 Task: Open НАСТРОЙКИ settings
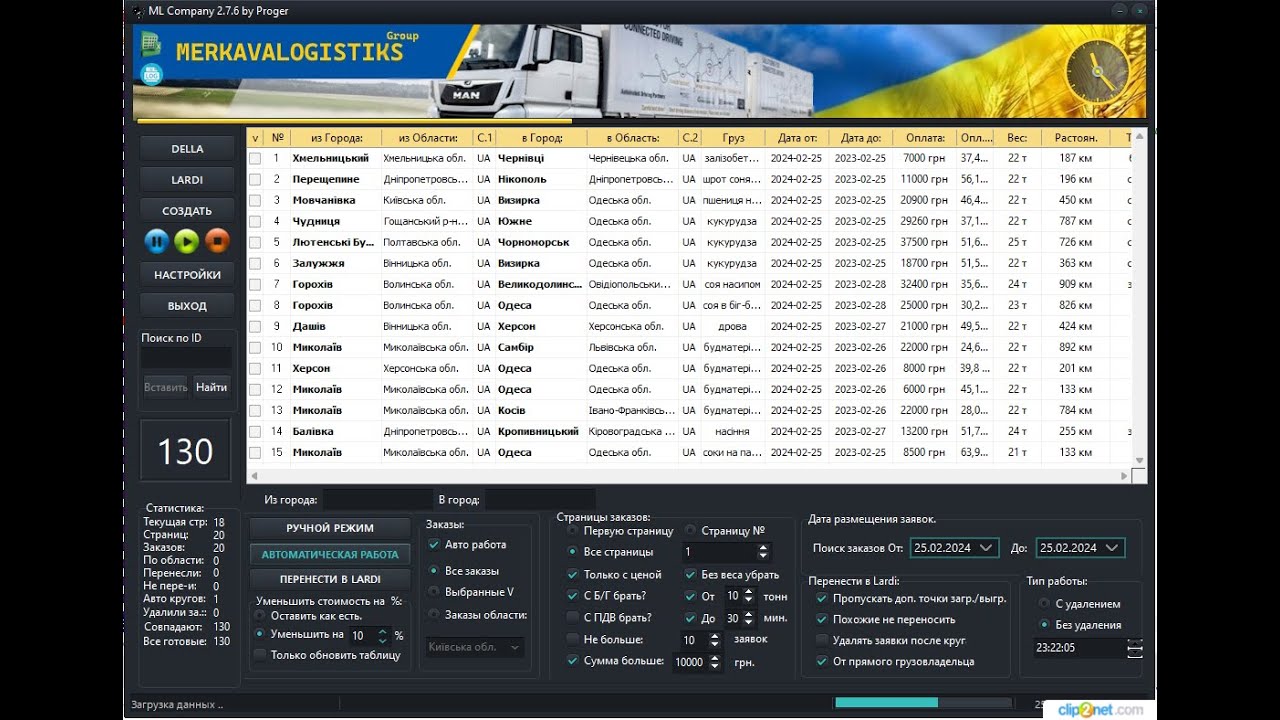(x=187, y=275)
